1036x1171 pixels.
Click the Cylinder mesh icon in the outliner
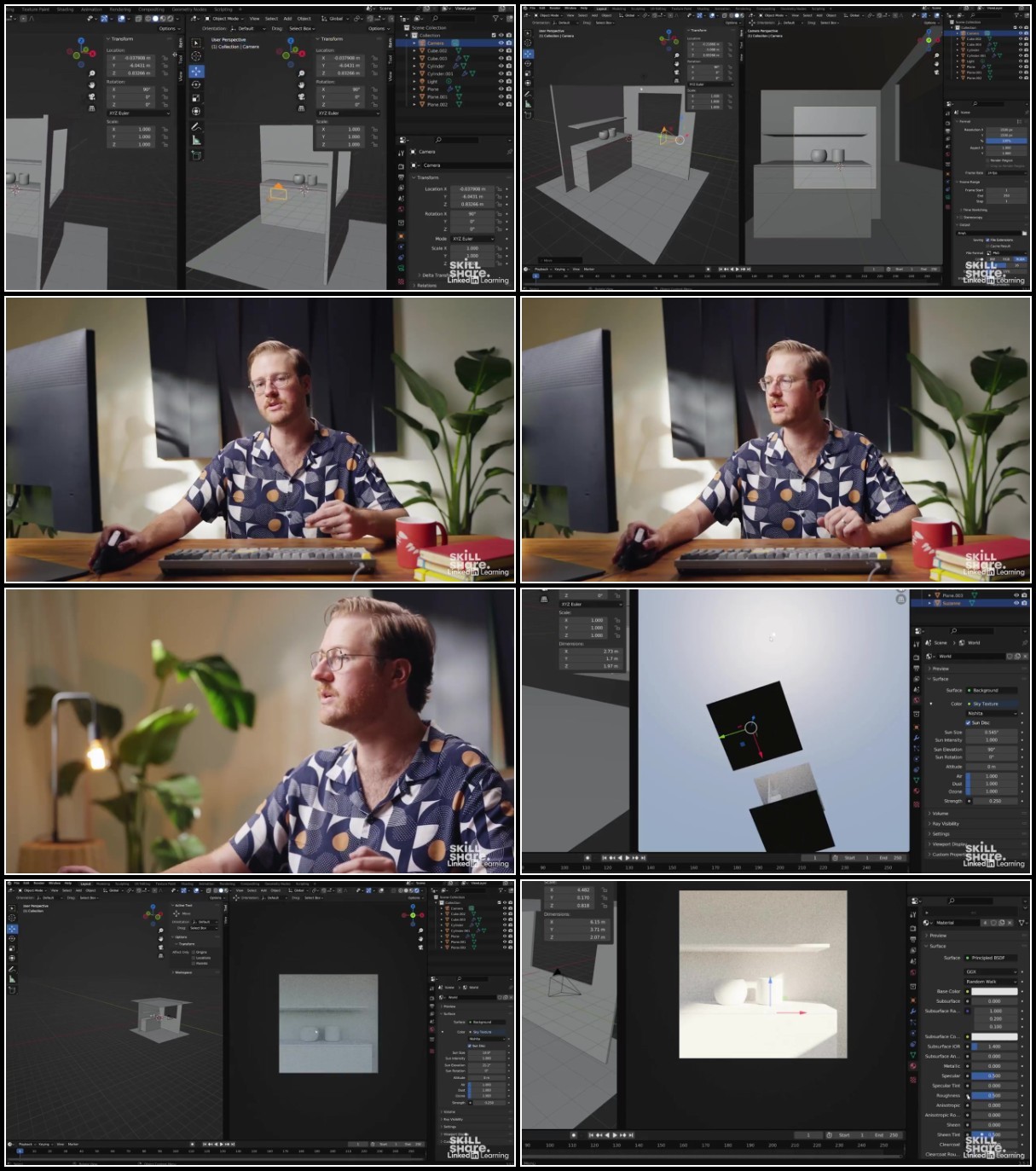[x=421, y=66]
